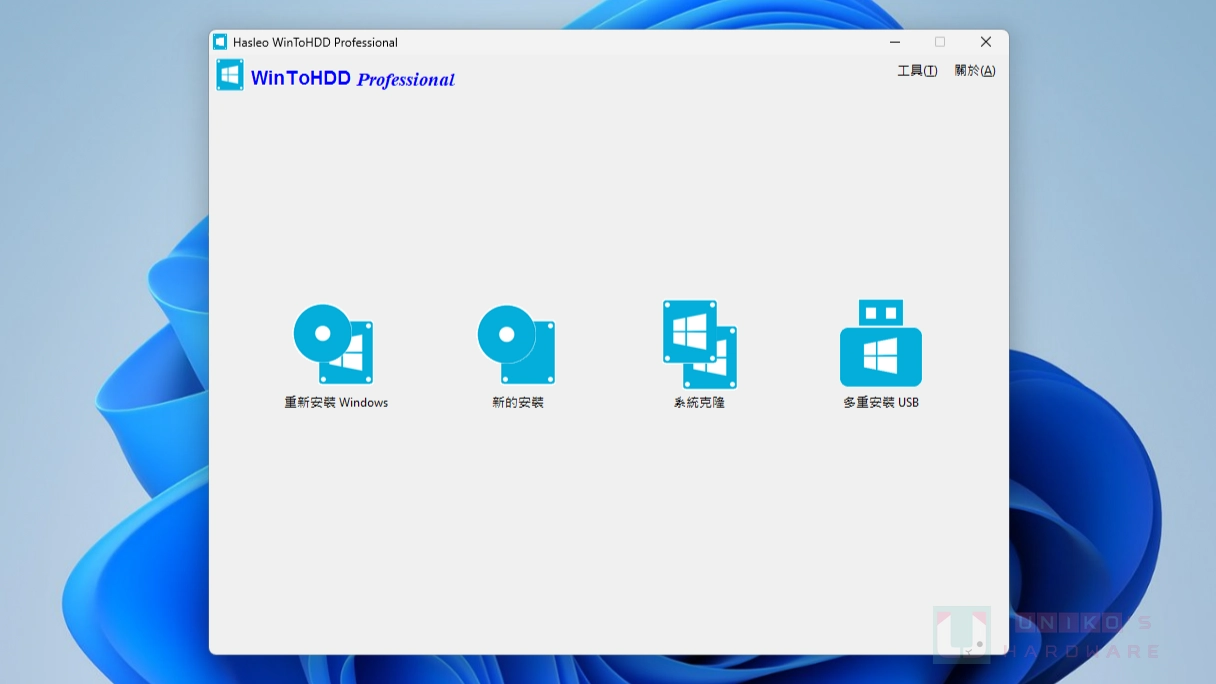This screenshot has height=684, width=1216.
Task: Close the WinToHDD window
Action: [x=986, y=42]
